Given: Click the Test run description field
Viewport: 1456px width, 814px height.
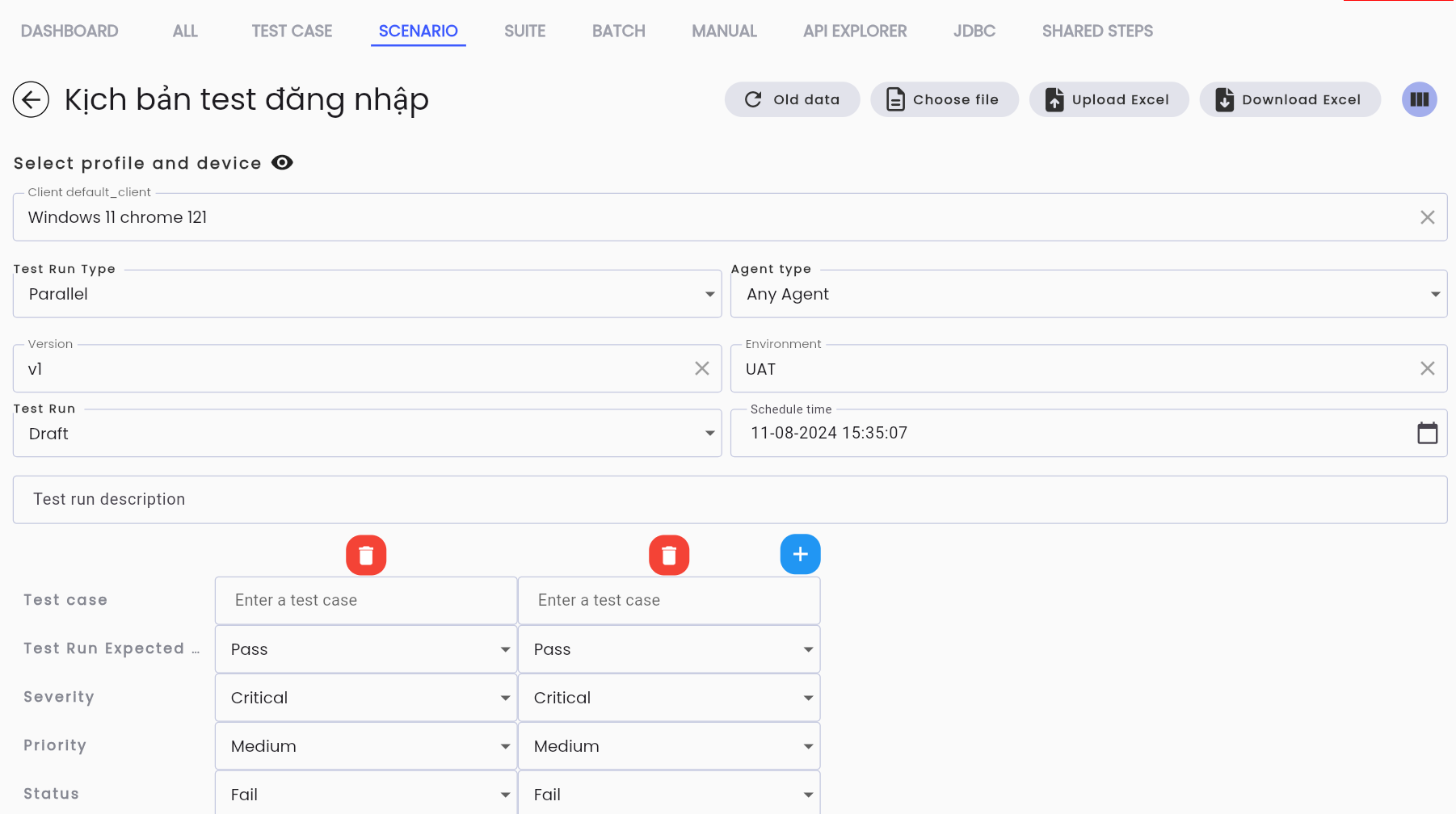Looking at the screenshot, I should click(x=730, y=499).
